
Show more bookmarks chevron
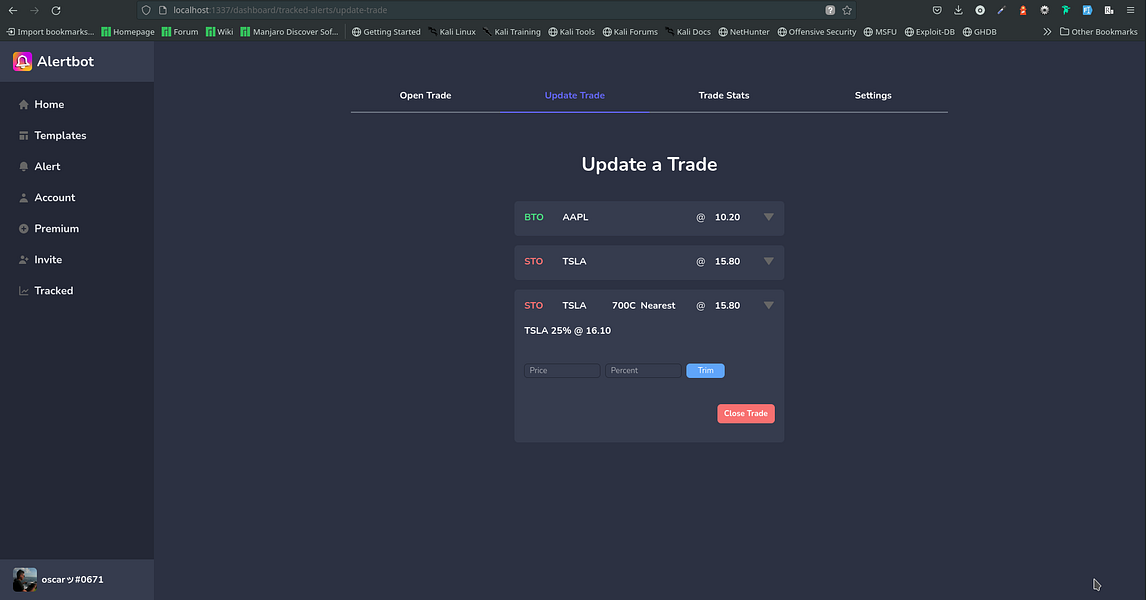coord(1047,31)
